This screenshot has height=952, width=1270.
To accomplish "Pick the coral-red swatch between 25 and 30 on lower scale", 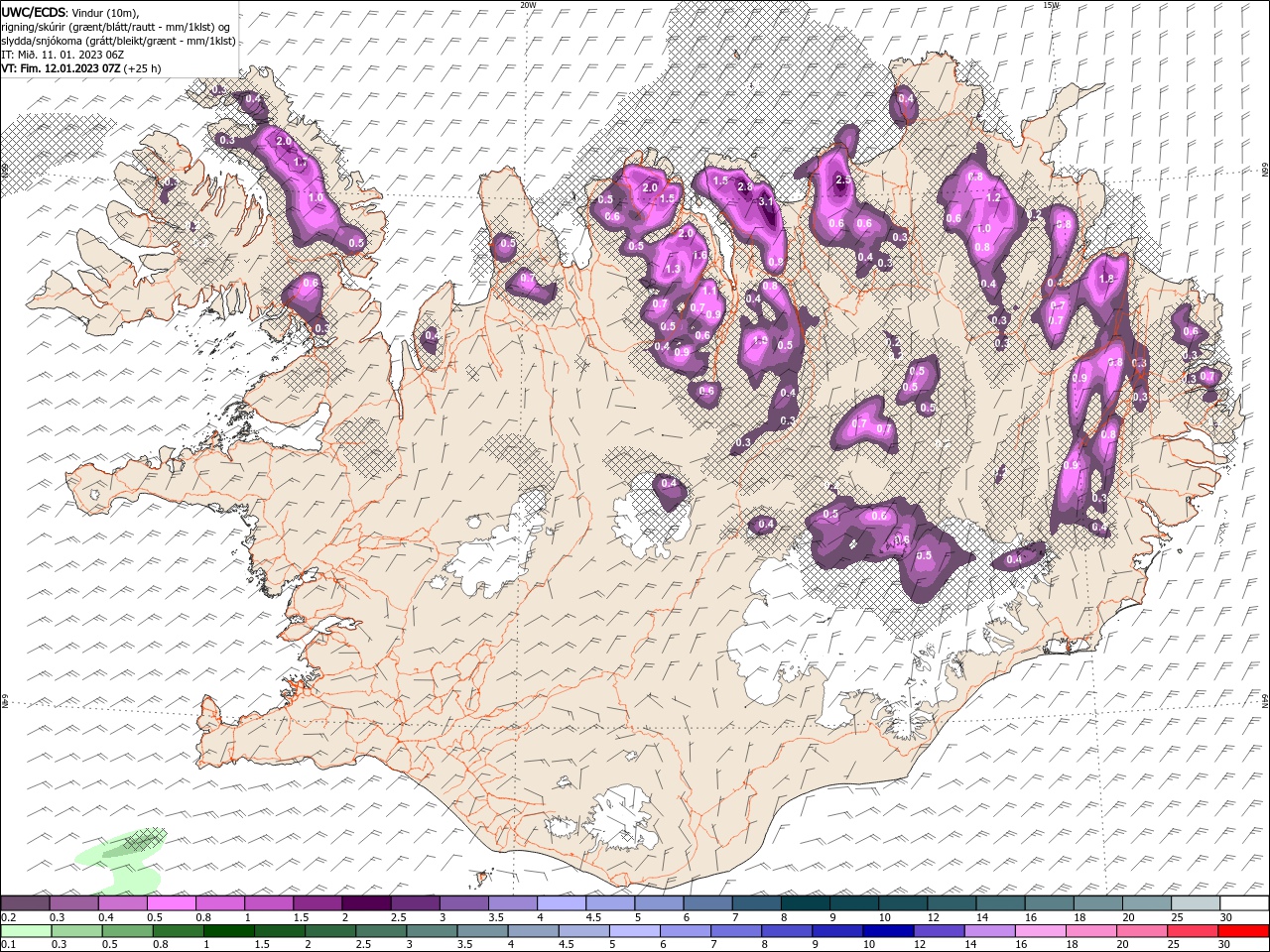I will click(x=1194, y=931).
